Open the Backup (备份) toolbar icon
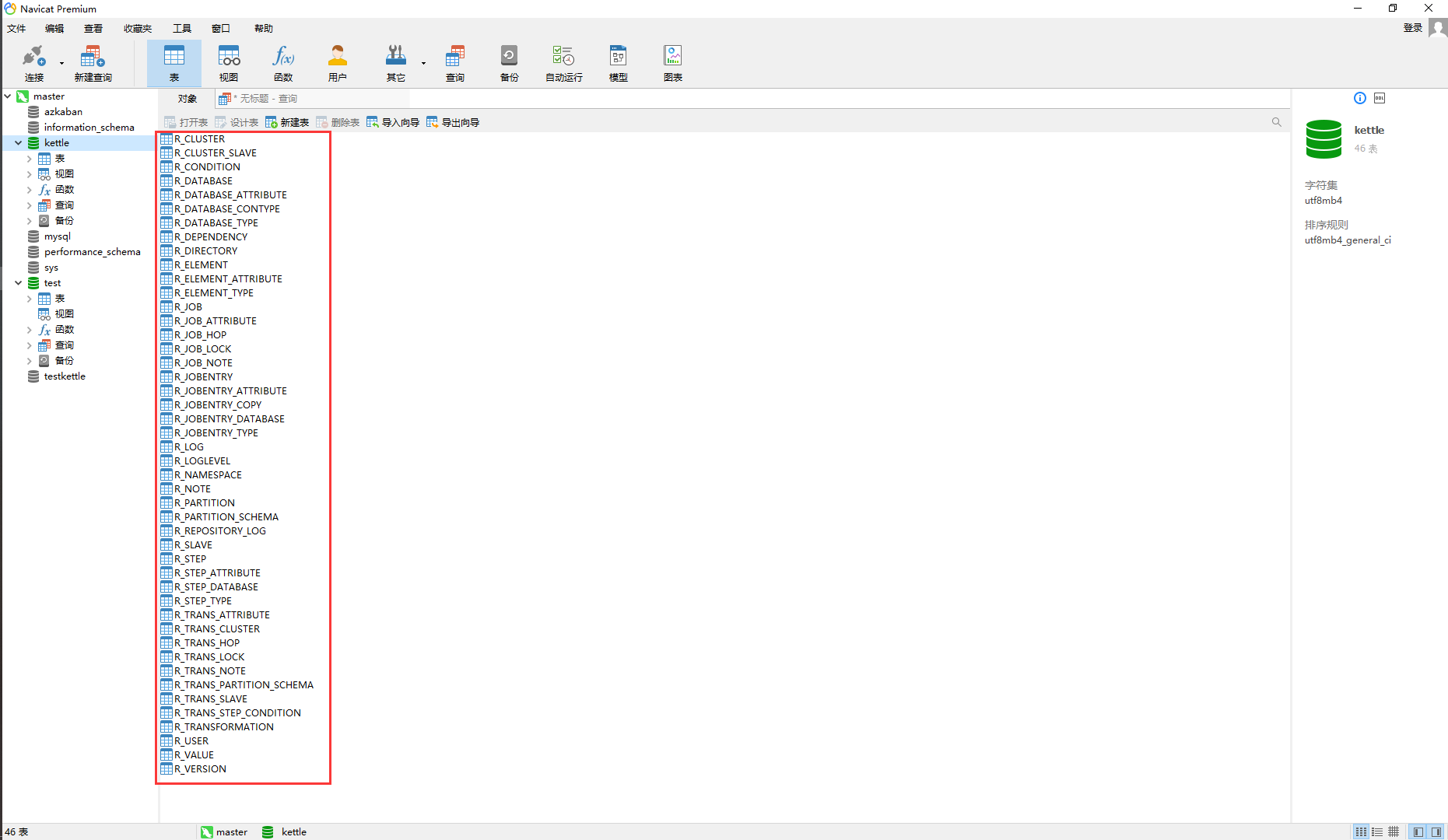This screenshot has height=840, width=1448. click(x=509, y=63)
